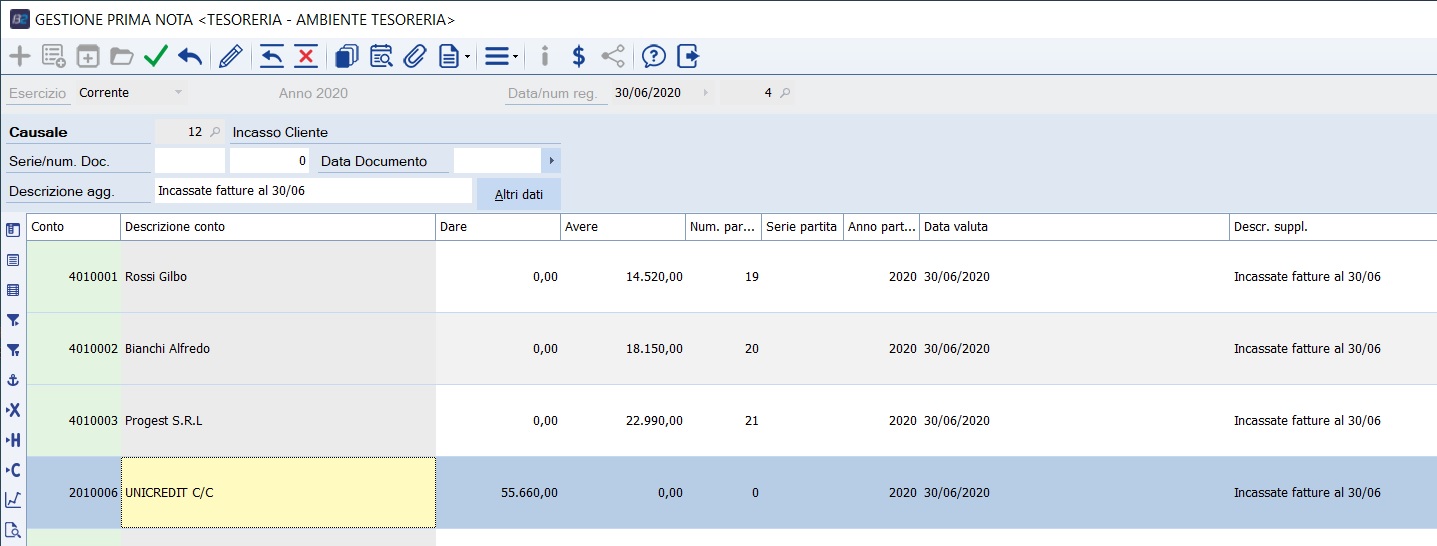Open the chart icon in left sidebar

pos(13,500)
